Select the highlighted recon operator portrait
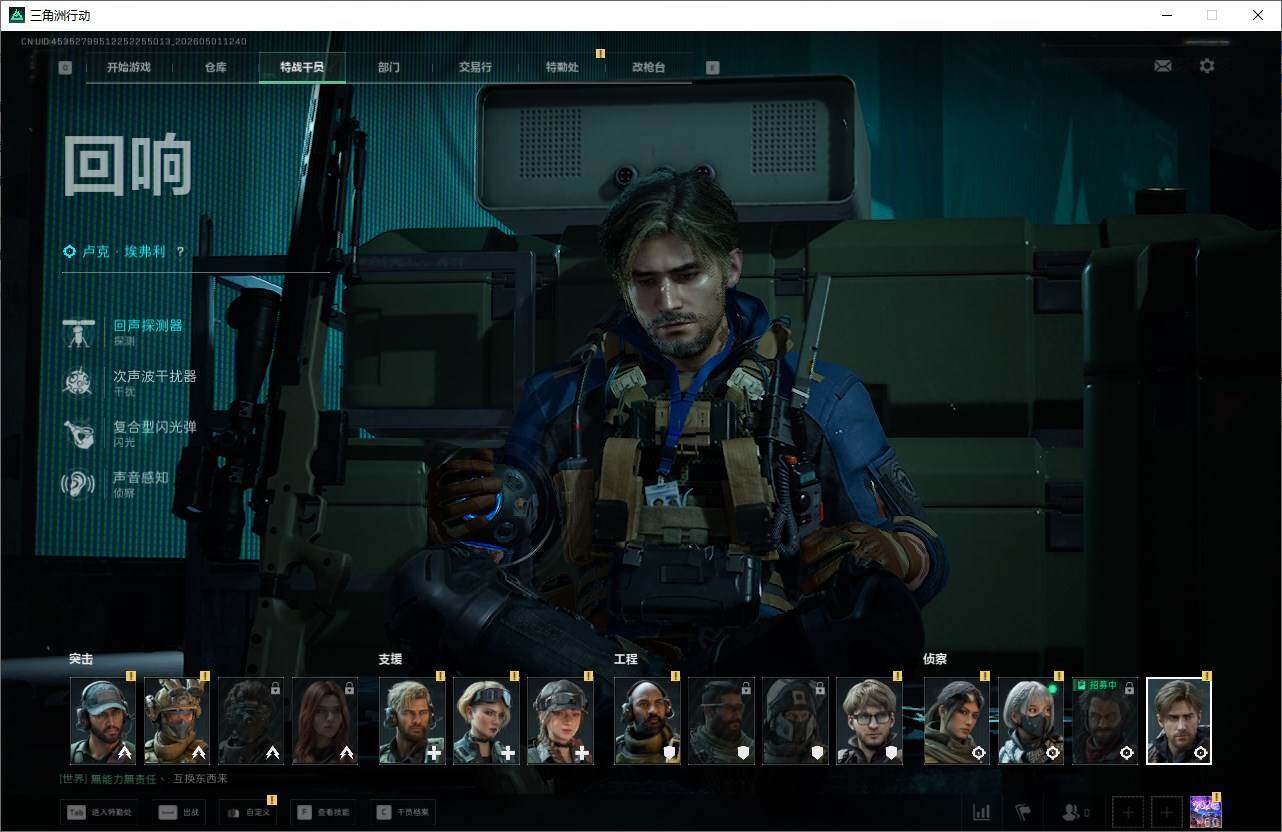 (x=1179, y=721)
